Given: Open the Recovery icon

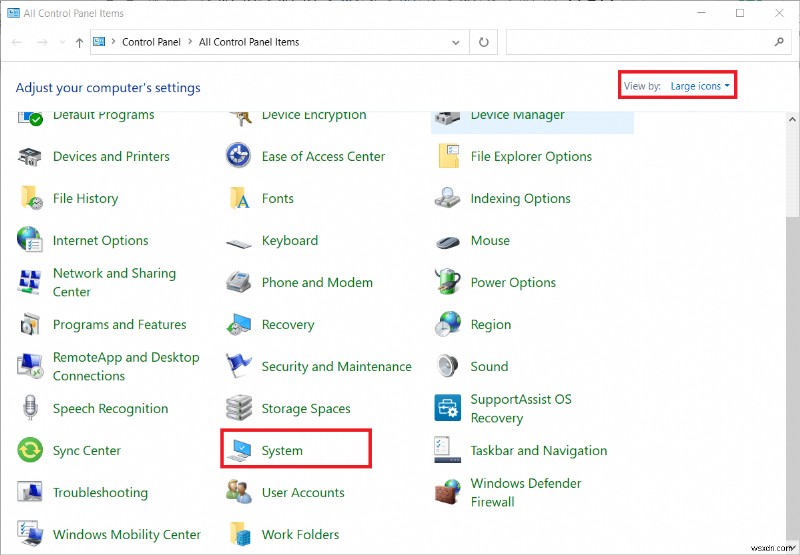Looking at the screenshot, I should point(239,324).
